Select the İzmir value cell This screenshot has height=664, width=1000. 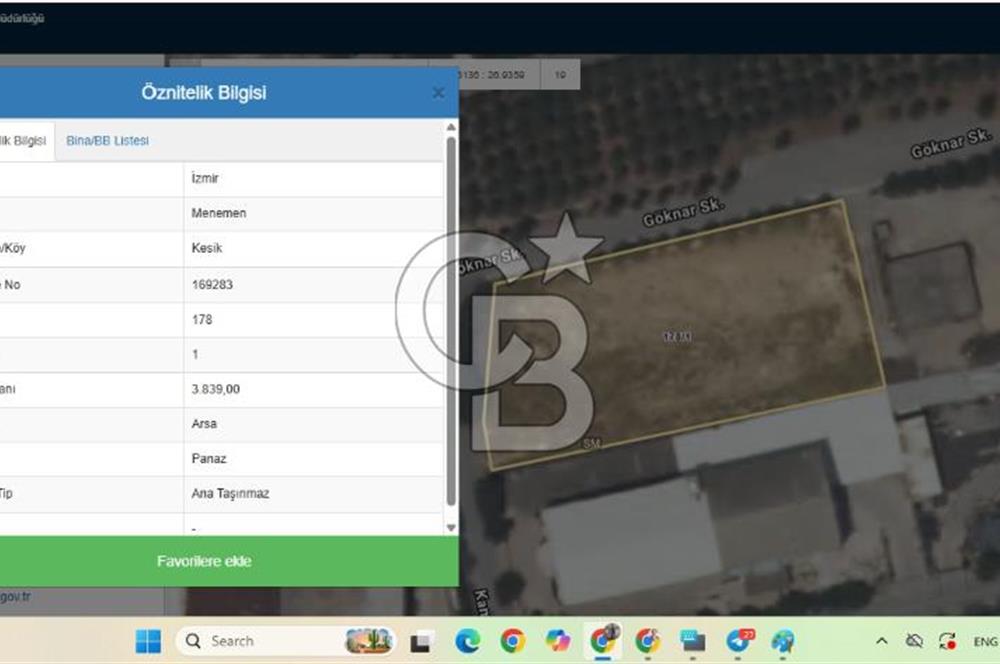pos(313,179)
